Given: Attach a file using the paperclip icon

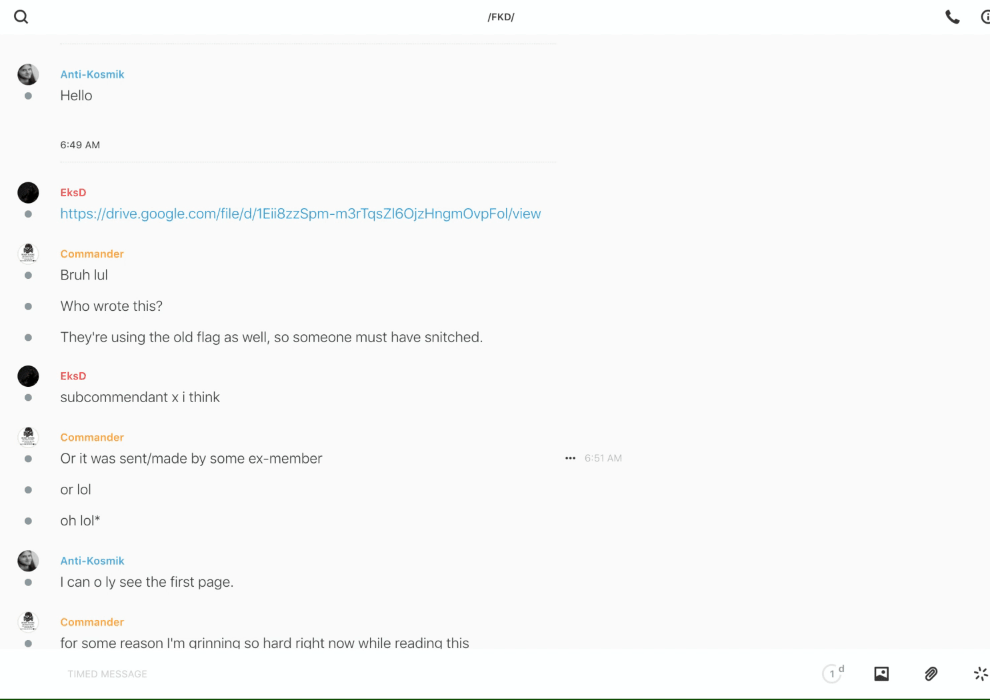Looking at the screenshot, I should click(x=931, y=674).
